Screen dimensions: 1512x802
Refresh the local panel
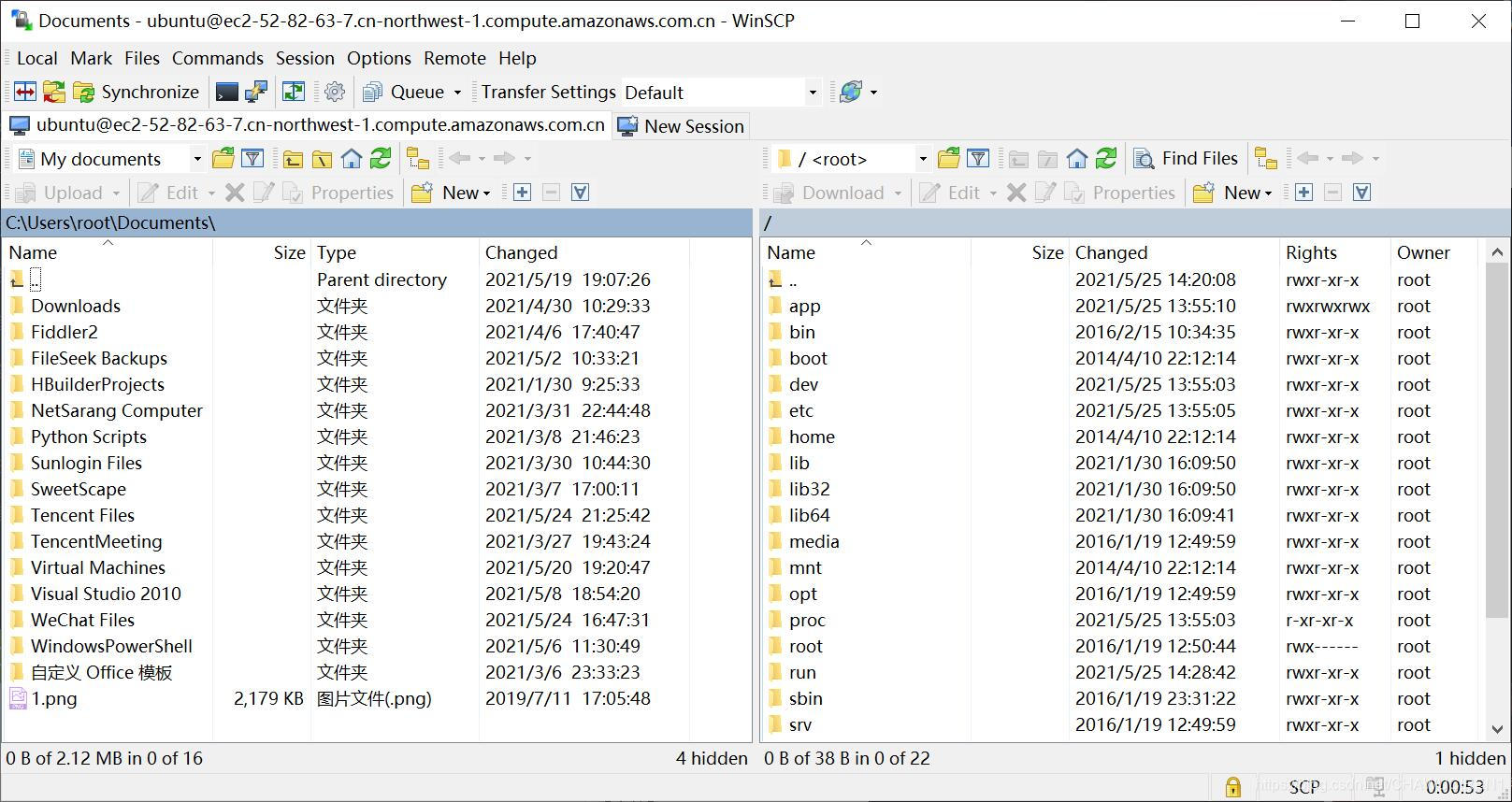(x=381, y=159)
